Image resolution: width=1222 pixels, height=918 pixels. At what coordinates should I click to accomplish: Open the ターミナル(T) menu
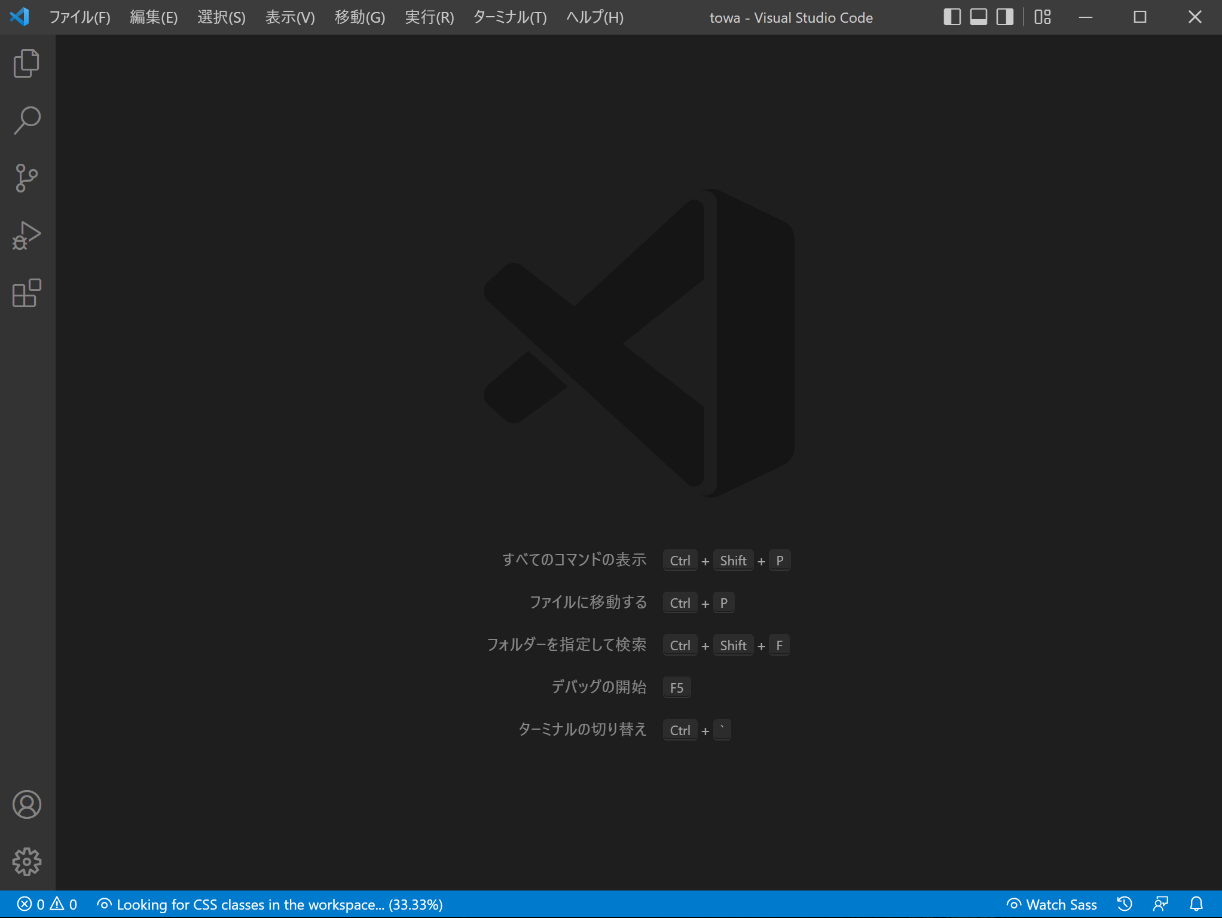[510, 17]
